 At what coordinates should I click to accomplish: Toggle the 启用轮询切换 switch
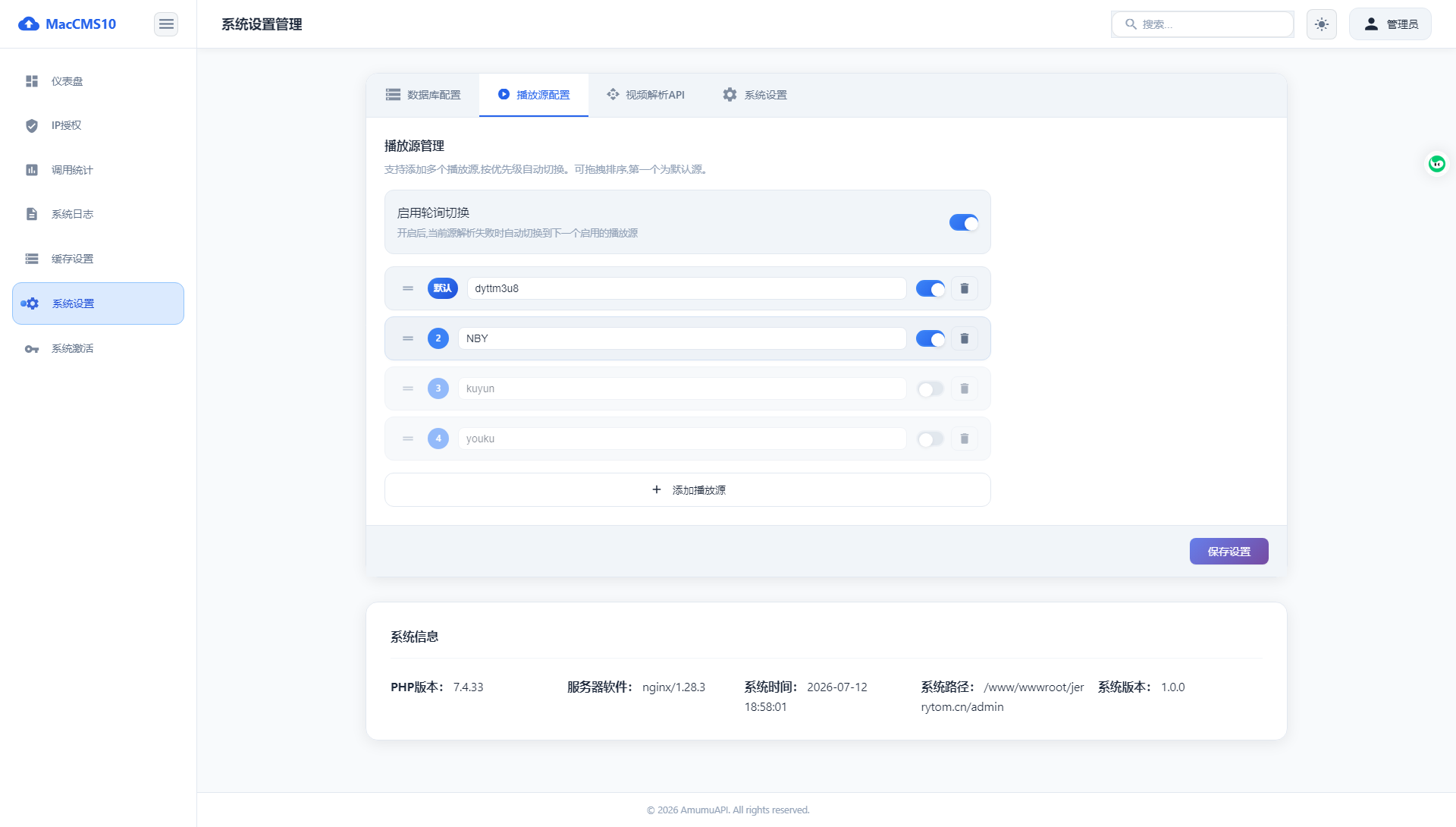(964, 222)
